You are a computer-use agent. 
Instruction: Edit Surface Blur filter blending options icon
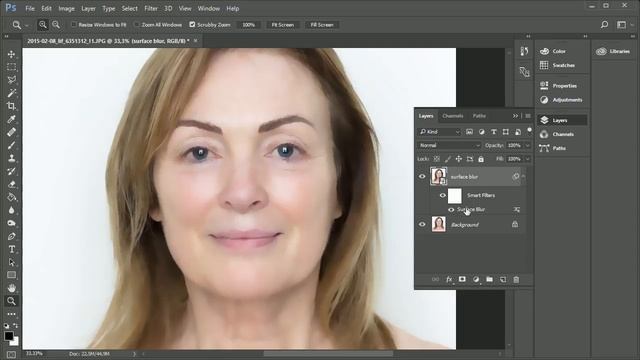coord(517,209)
